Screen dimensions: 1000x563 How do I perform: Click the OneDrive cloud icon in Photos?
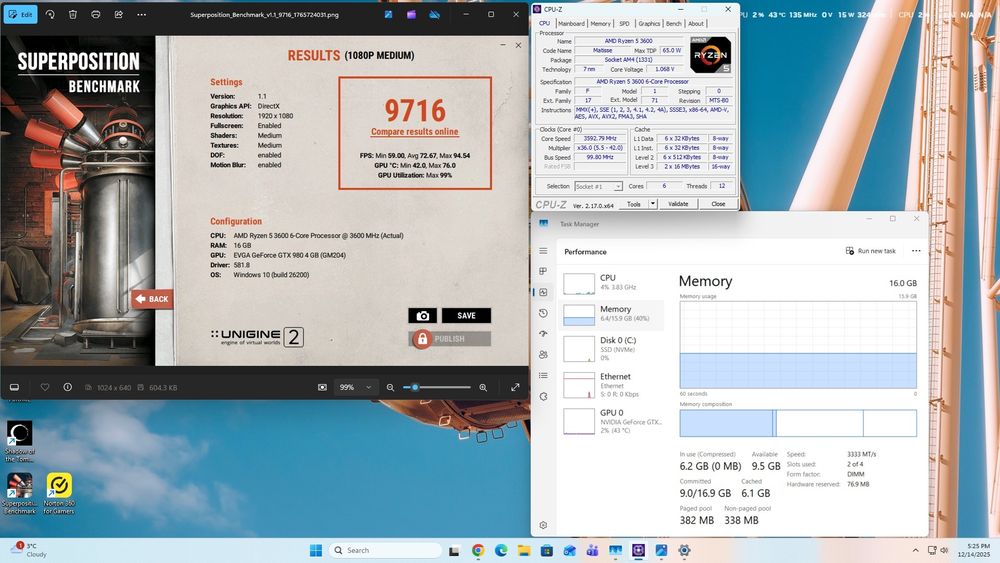click(x=434, y=14)
